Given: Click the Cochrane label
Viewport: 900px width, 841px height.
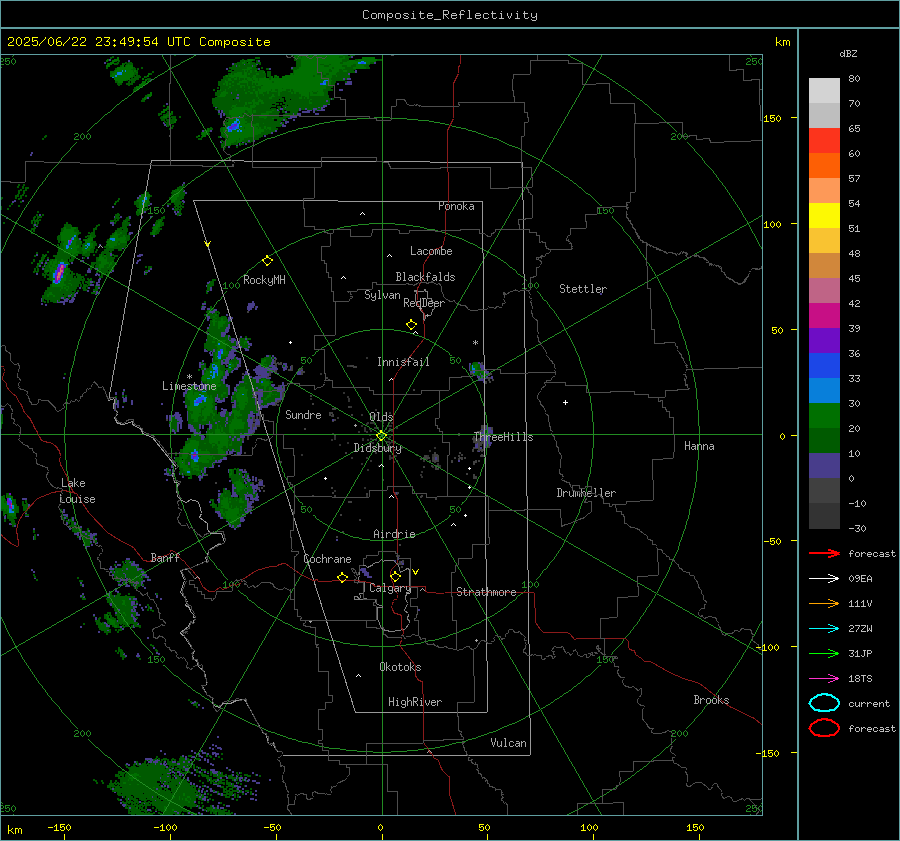Looking at the screenshot, I should point(327,559).
